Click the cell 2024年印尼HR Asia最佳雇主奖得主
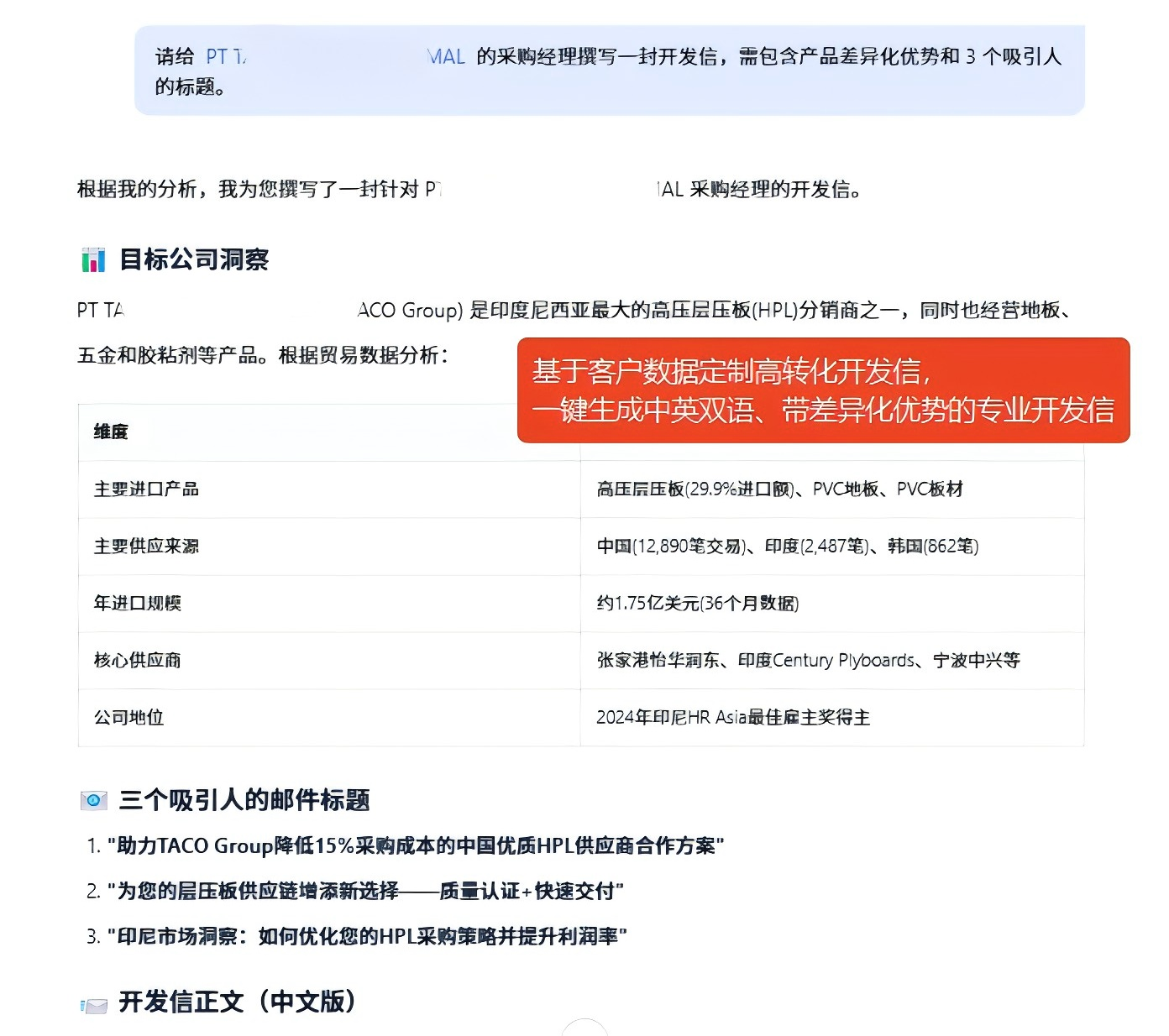The width and height of the screenshot is (1169, 1036). 832,718
